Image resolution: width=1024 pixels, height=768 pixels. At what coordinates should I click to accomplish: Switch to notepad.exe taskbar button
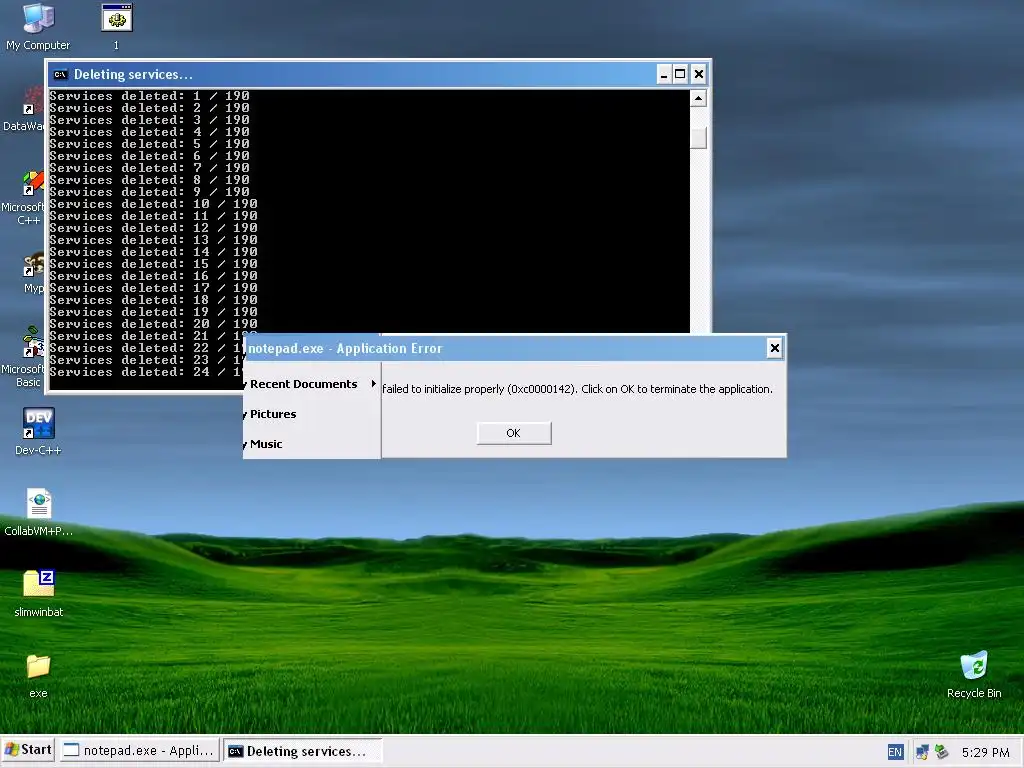[x=139, y=751]
